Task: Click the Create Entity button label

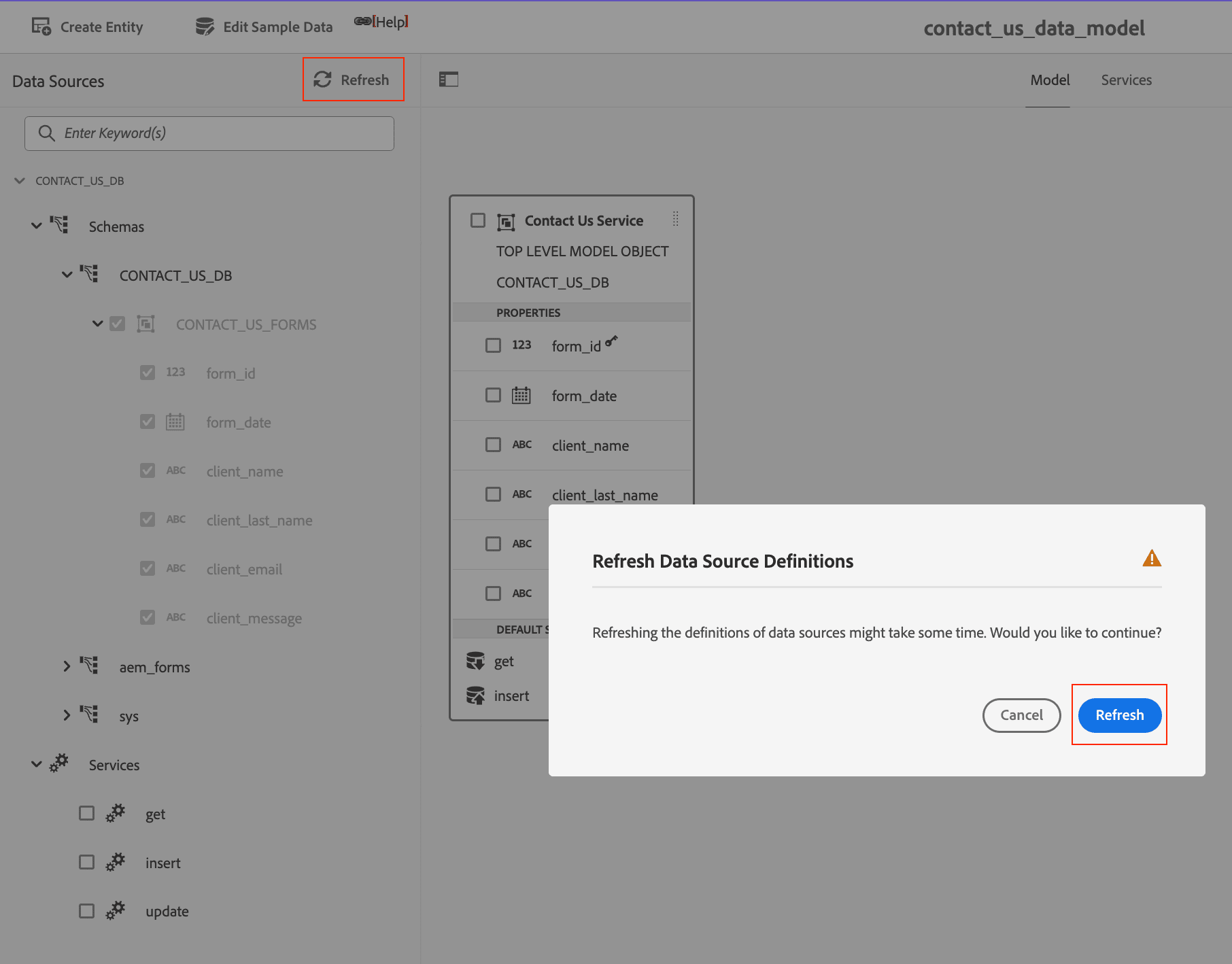Action: [x=101, y=27]
